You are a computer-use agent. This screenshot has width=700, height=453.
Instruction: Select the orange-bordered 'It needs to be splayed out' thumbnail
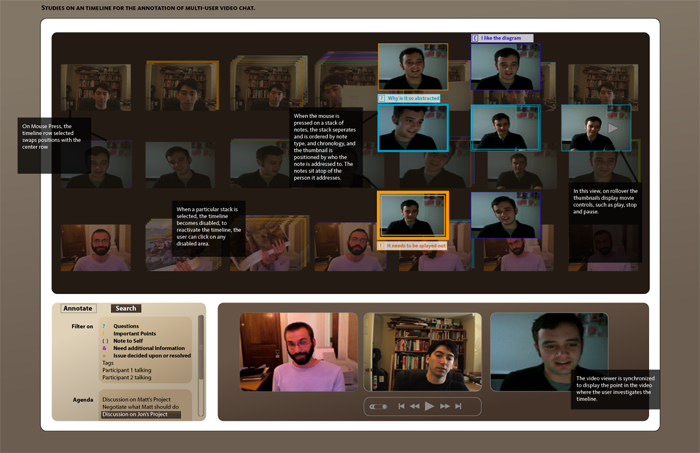coord(412,215)
